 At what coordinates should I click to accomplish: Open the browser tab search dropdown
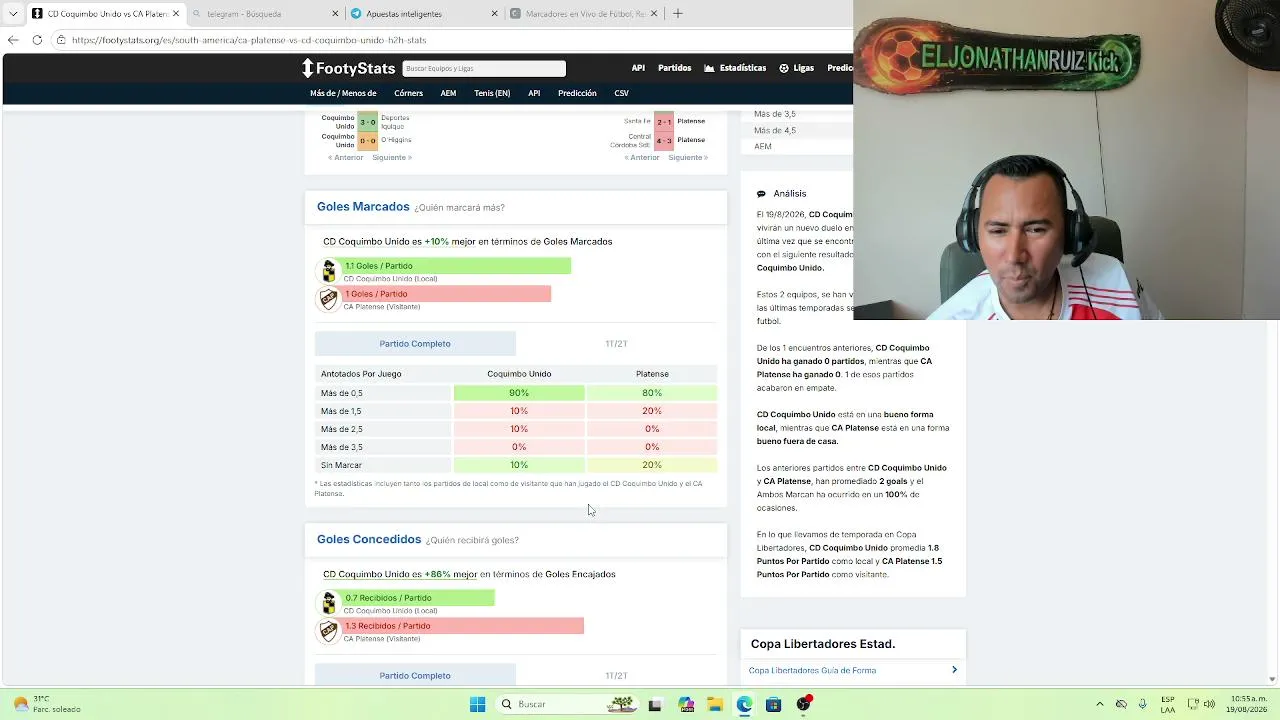coord(13,14)
